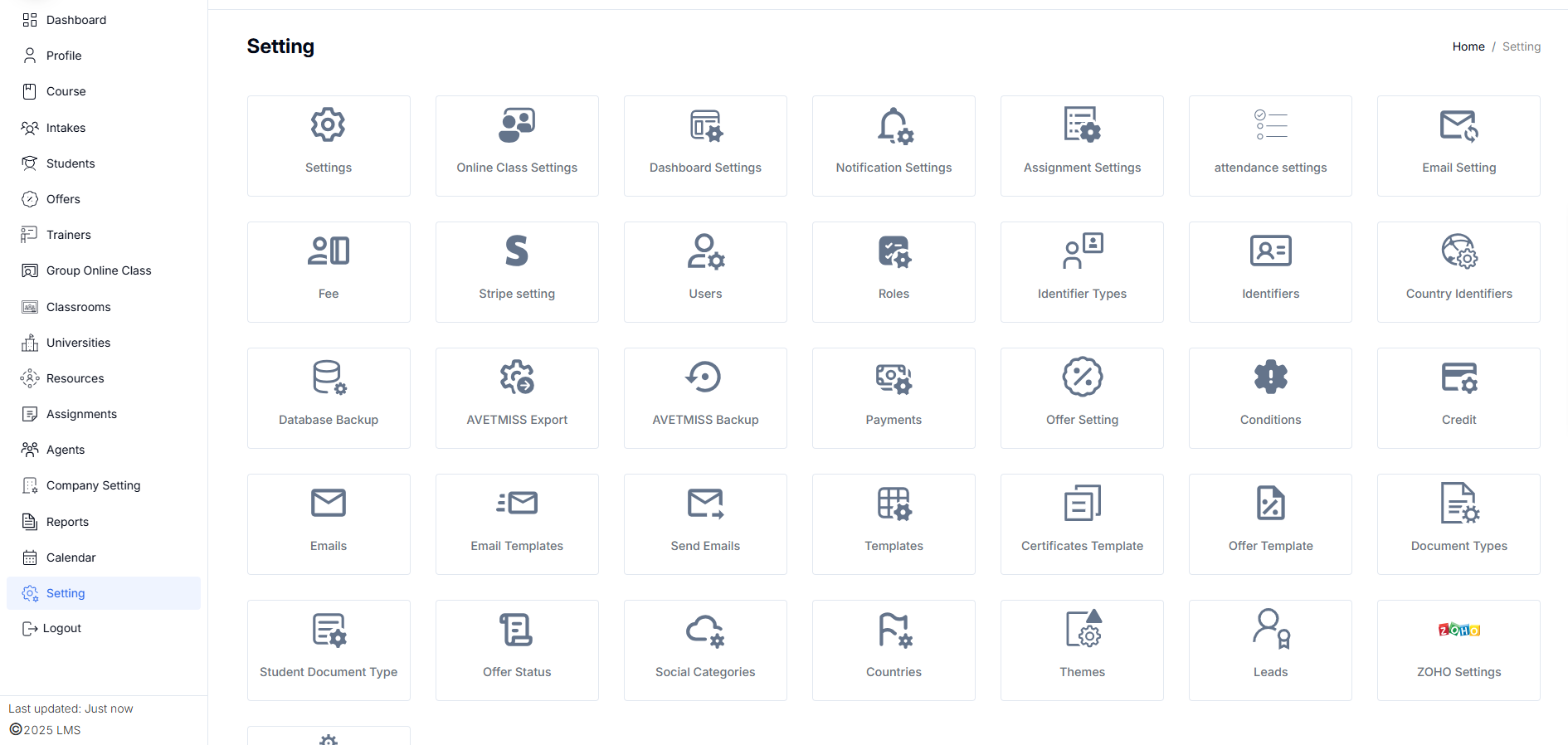This screenshot has height=745, width=1568.
Task: Click the Social Categories cloud icon
Action: click(705, 630)
